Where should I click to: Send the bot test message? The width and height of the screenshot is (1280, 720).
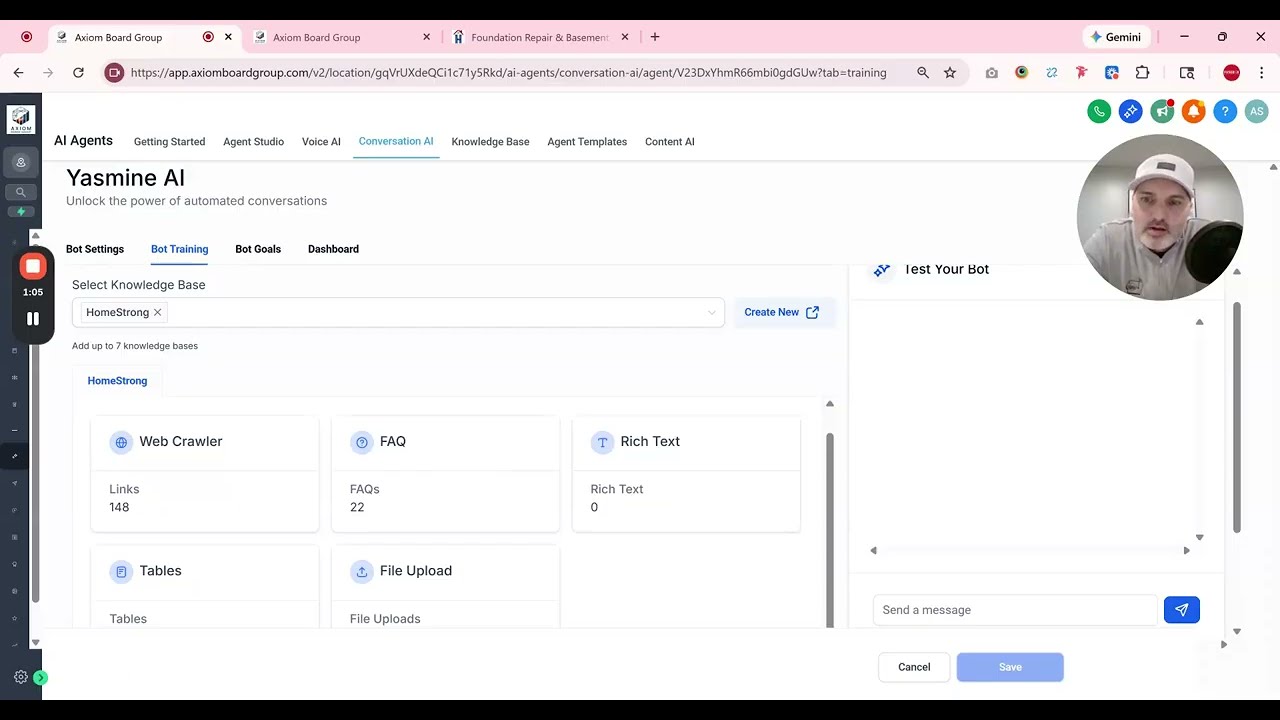1181,610
